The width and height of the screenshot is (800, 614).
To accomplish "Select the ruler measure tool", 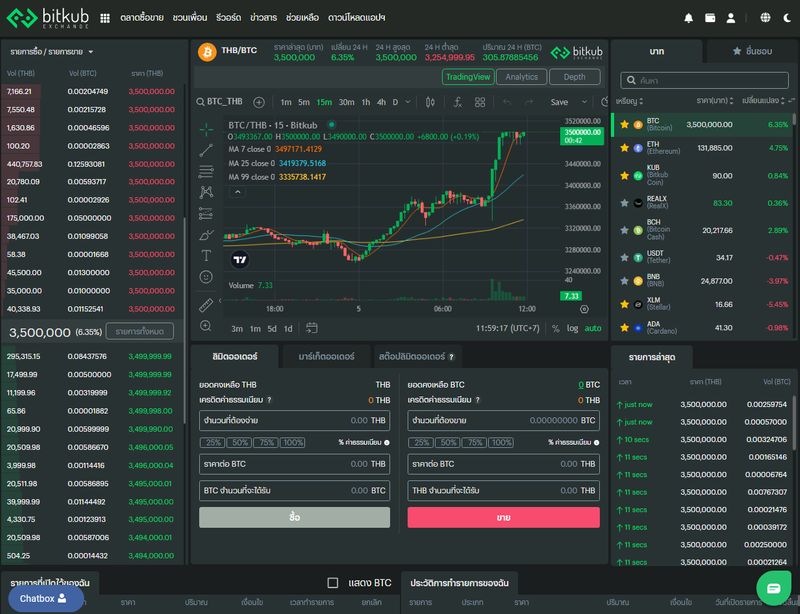I will coord(206,304).
